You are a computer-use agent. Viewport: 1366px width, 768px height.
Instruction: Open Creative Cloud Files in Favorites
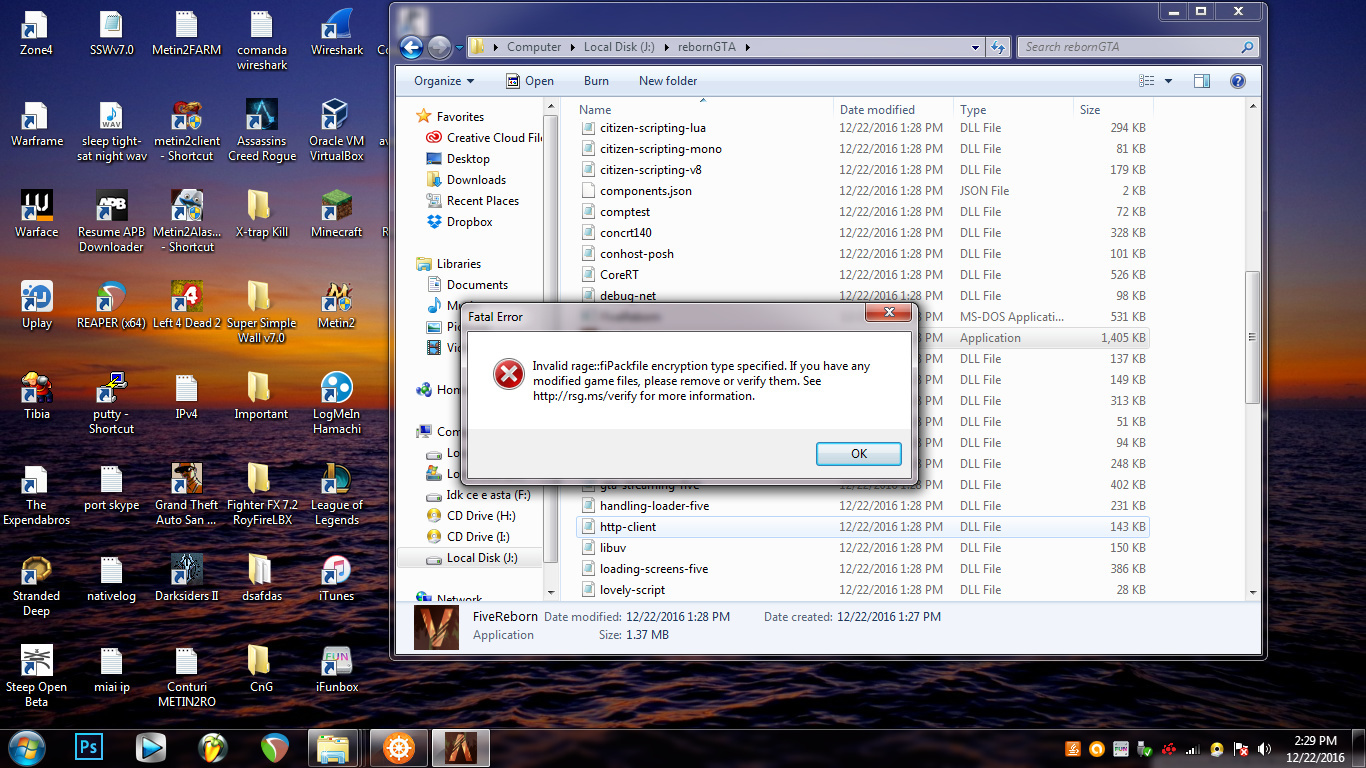pos(484,138)
